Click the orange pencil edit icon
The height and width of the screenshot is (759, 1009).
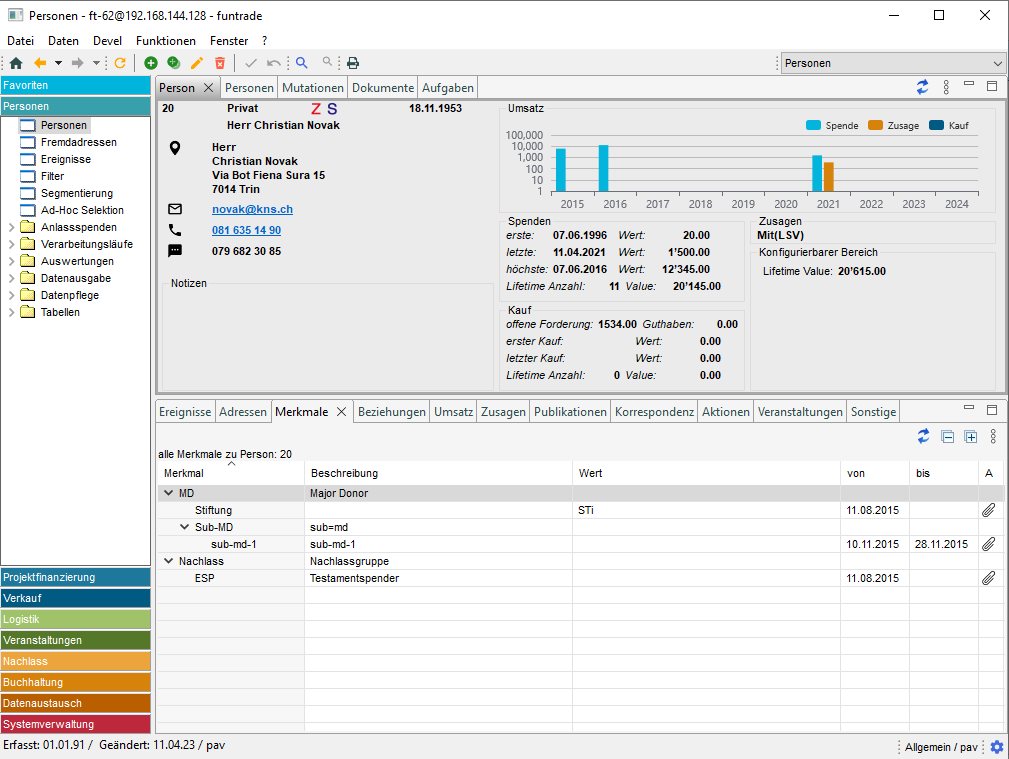(197, 63)
